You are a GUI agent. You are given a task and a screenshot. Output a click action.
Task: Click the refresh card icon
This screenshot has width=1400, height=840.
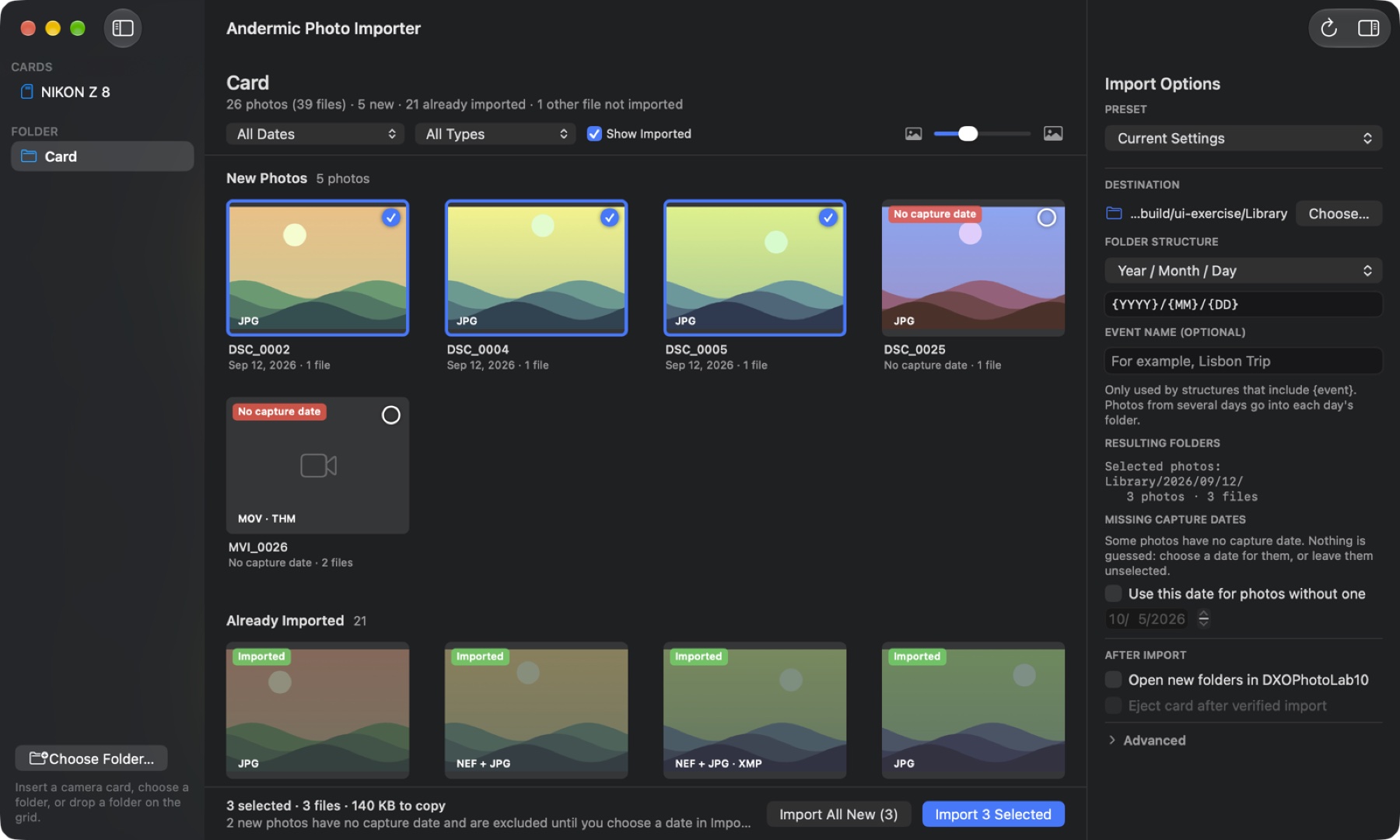click(1329, 28)
